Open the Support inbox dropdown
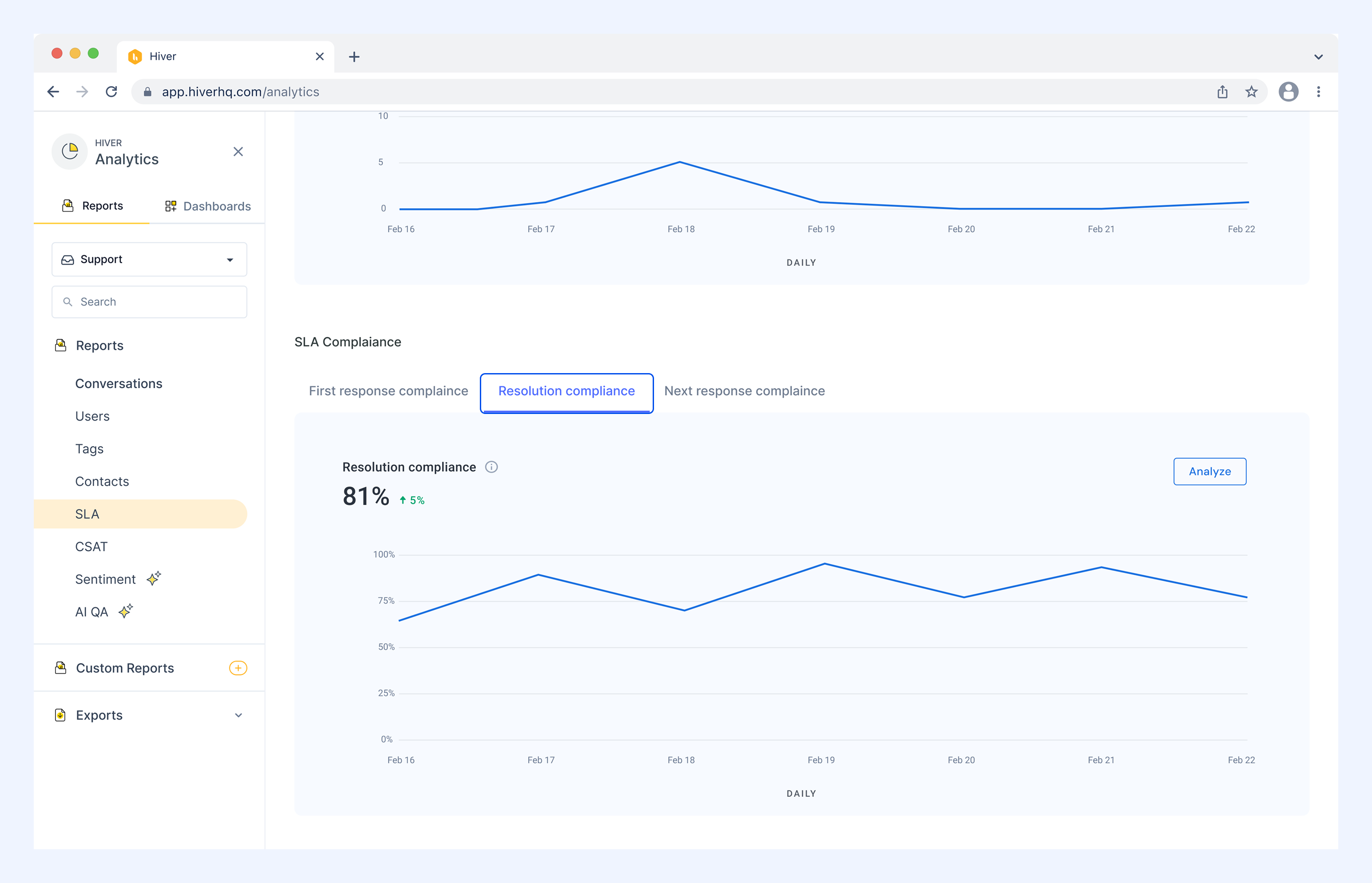The height and width of the screenshot is (883, 1372). coord(149,259)
